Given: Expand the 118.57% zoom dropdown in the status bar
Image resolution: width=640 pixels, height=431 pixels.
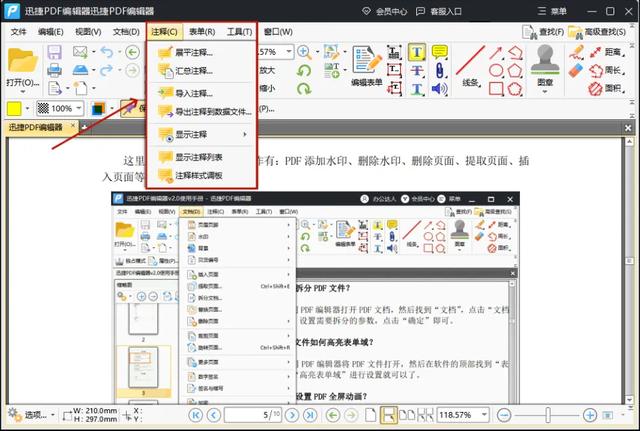Looking at the screenshot, I should (x=484, y=415).
